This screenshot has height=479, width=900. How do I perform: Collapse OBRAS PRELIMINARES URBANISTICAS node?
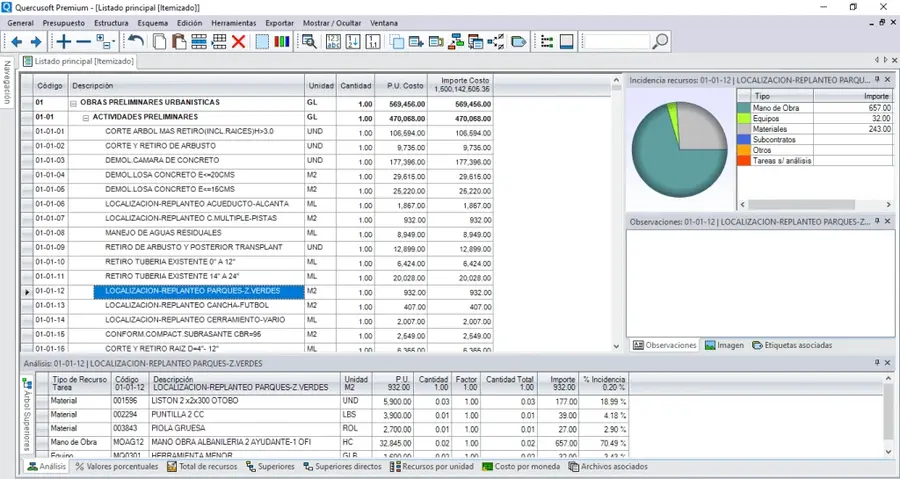click(x=73, y=103)
